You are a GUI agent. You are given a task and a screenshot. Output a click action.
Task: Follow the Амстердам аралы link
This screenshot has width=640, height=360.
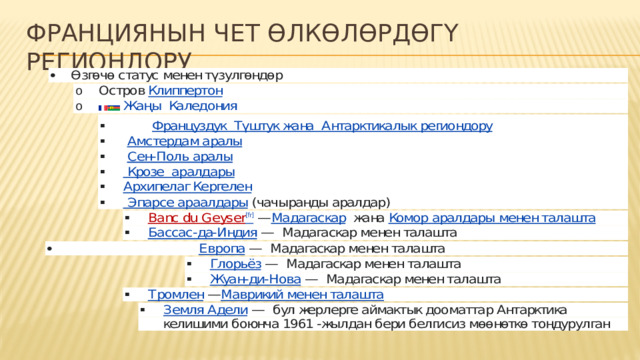pyautogui.click(x=184, y=142)
